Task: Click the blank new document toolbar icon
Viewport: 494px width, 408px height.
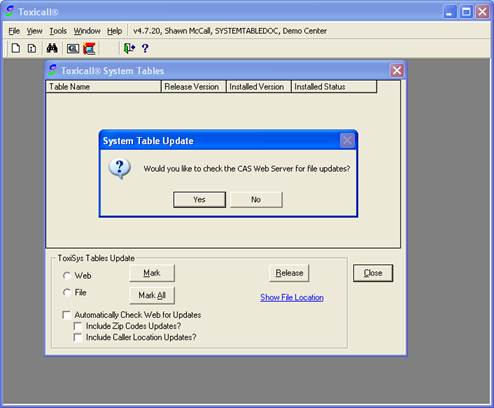Action: (16, 48)
